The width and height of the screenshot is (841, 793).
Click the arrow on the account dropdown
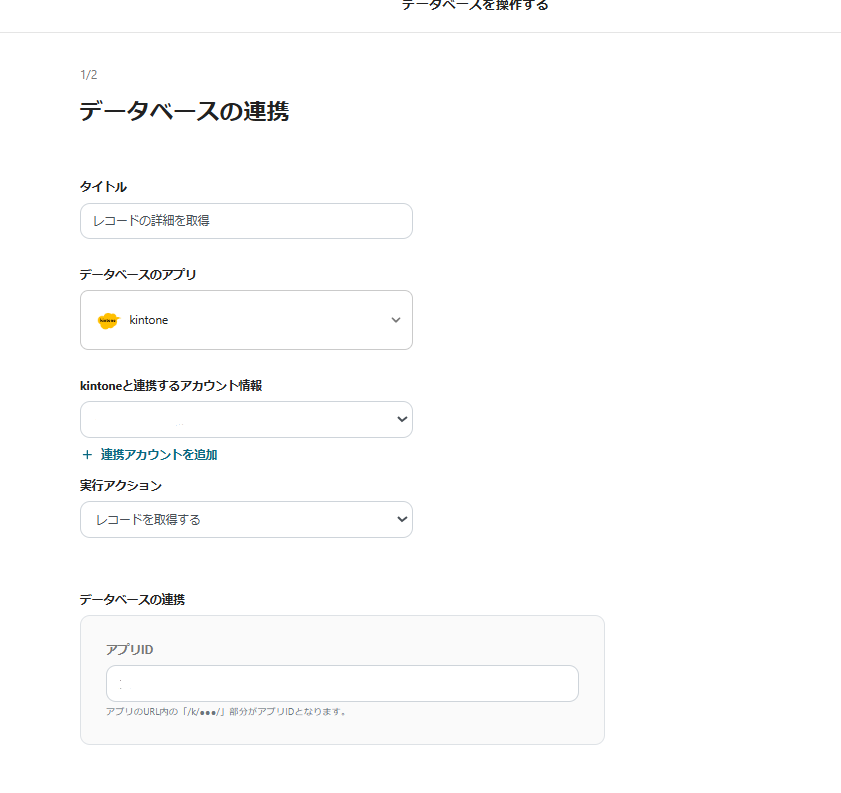click(402, 419)
